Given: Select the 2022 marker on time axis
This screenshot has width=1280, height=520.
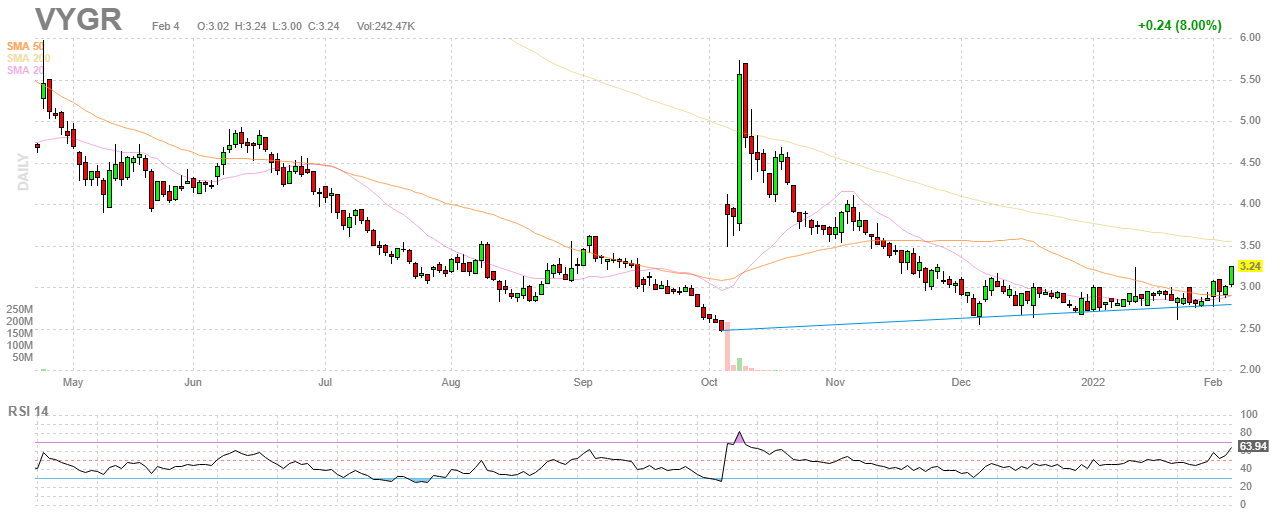Looking at the screenshot, I should (x=1093, y=382).
